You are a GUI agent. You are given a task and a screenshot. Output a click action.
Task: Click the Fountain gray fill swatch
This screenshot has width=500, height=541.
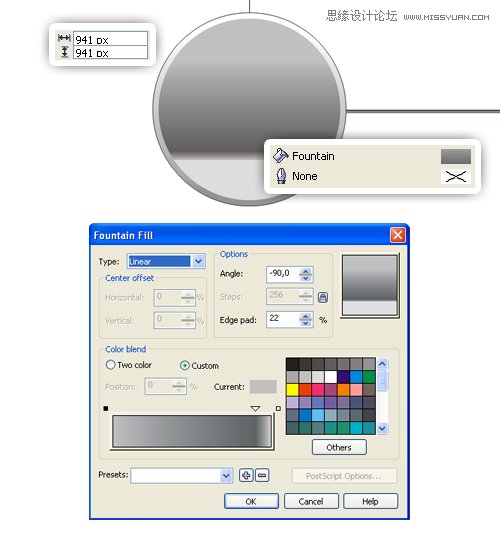[x=455, y=156]
